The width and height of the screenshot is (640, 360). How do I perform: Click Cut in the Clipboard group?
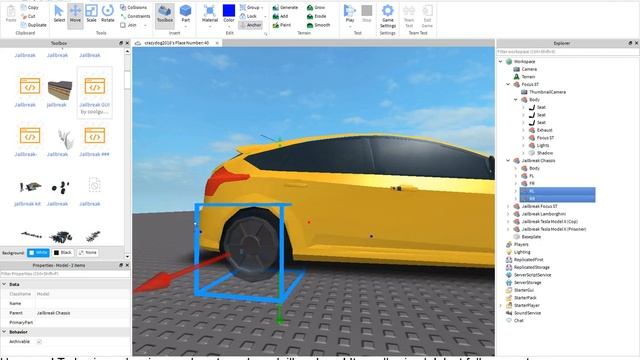click(x=28, y=16)
